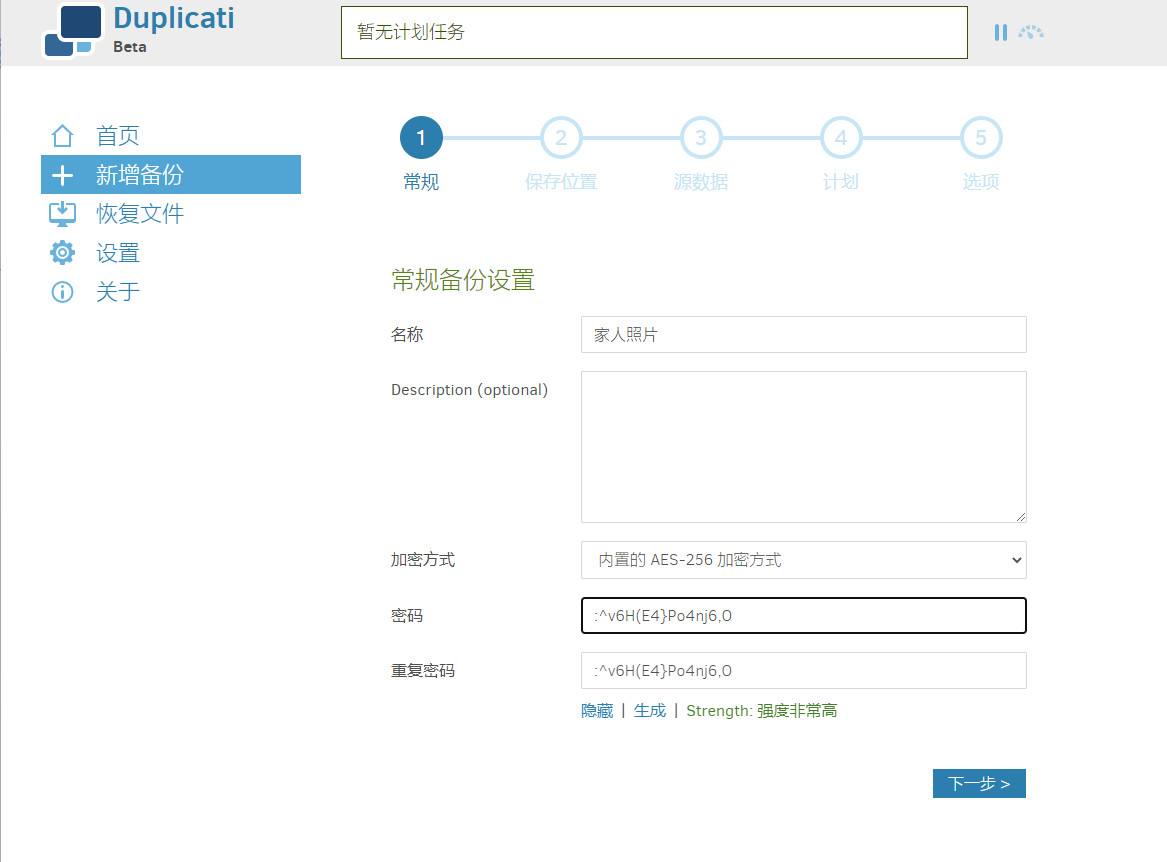This screenshot has height=862, width=1167.
Task: Focus the 名称 name input field
Action: (x=803, y=335)
